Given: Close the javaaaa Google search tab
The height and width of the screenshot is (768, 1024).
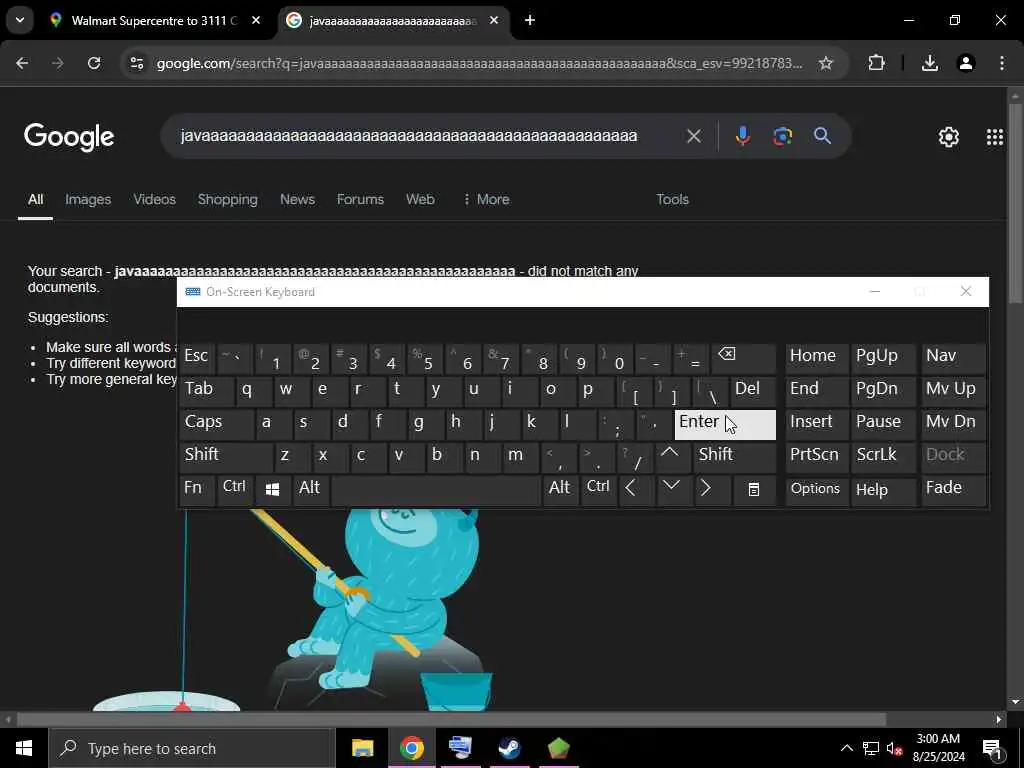Looking at the screenshot, I should (x=494, y=20).
